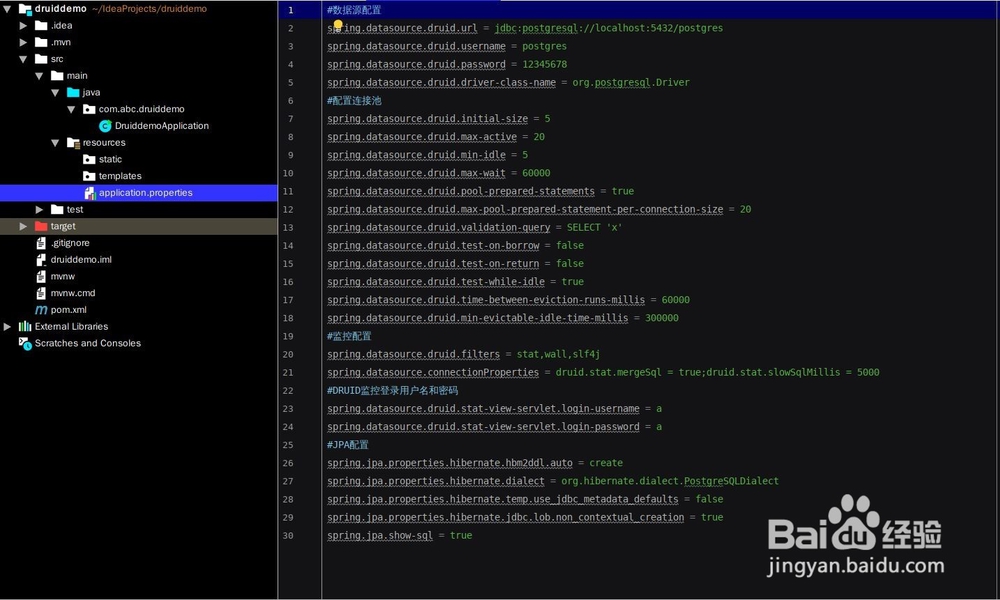
Task: Click the mvnw file icon
Action: coord(41,276)
